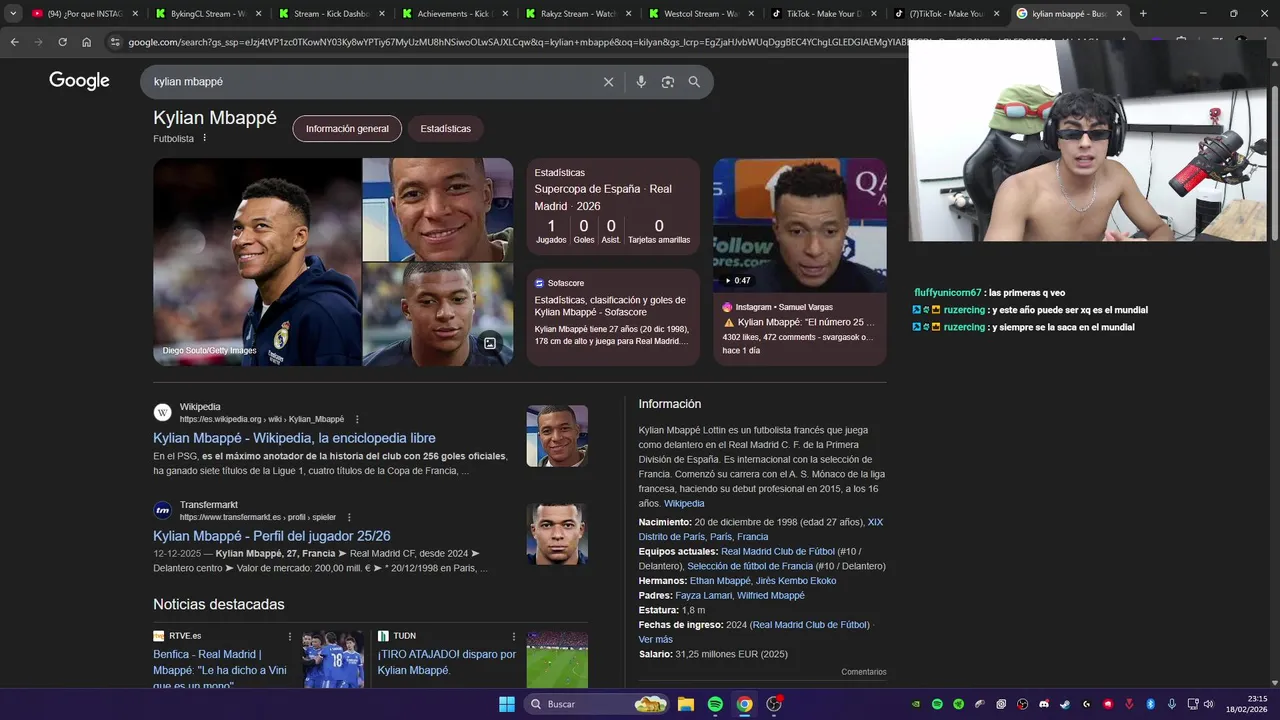1280x720 pixels.
Task: Click the image gallery icon on photo collage
Action: click(490, 343)
